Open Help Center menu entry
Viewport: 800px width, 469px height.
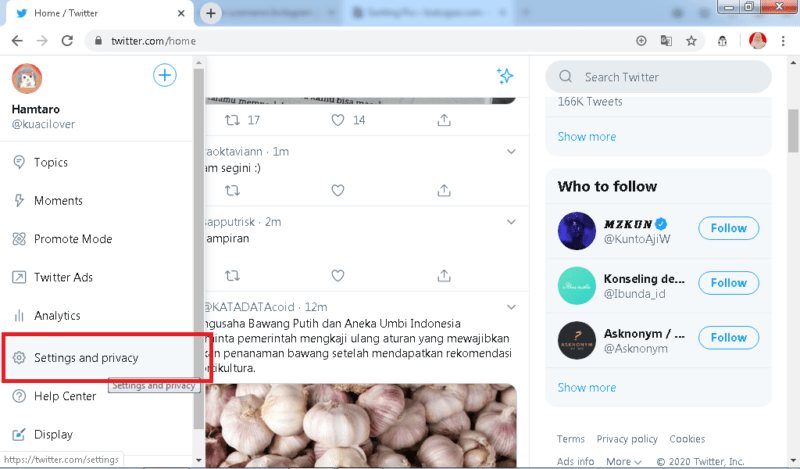pyautogui.click(x=97, y=396)
